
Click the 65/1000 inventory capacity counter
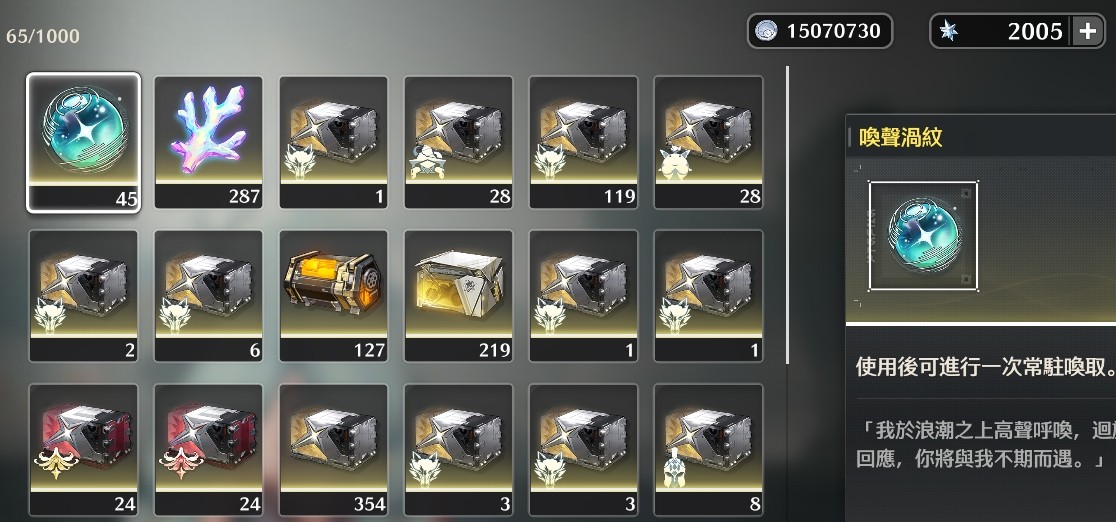pyautogui.click(x=43, y=36)
